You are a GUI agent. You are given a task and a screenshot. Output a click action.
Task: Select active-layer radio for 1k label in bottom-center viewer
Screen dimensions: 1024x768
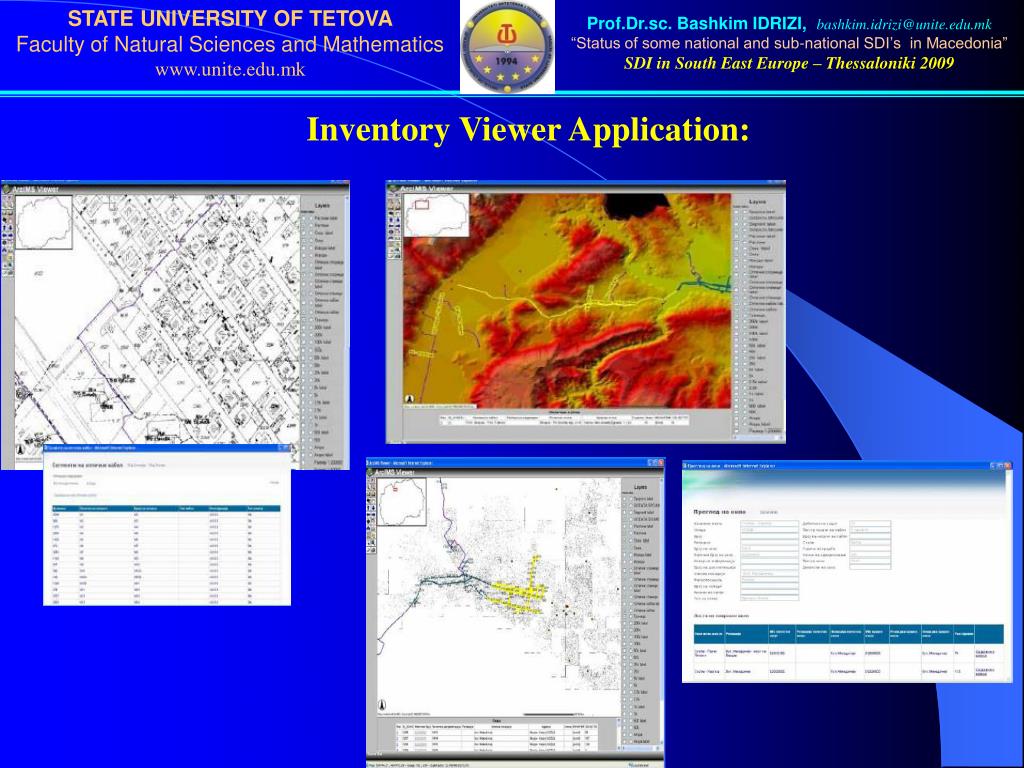[x=631, y=707]
